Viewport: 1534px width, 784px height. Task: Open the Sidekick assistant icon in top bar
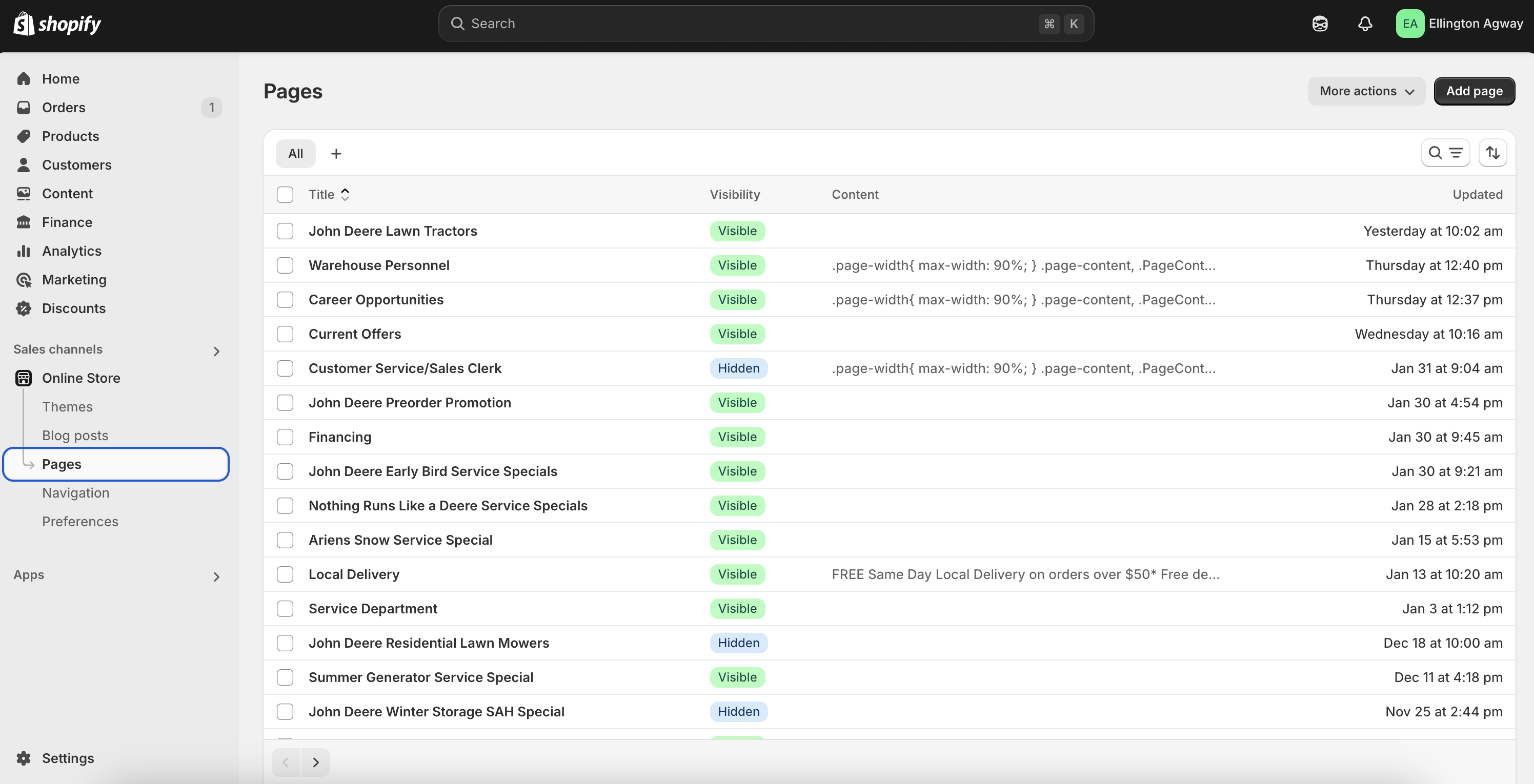(x=1320, y=24)
